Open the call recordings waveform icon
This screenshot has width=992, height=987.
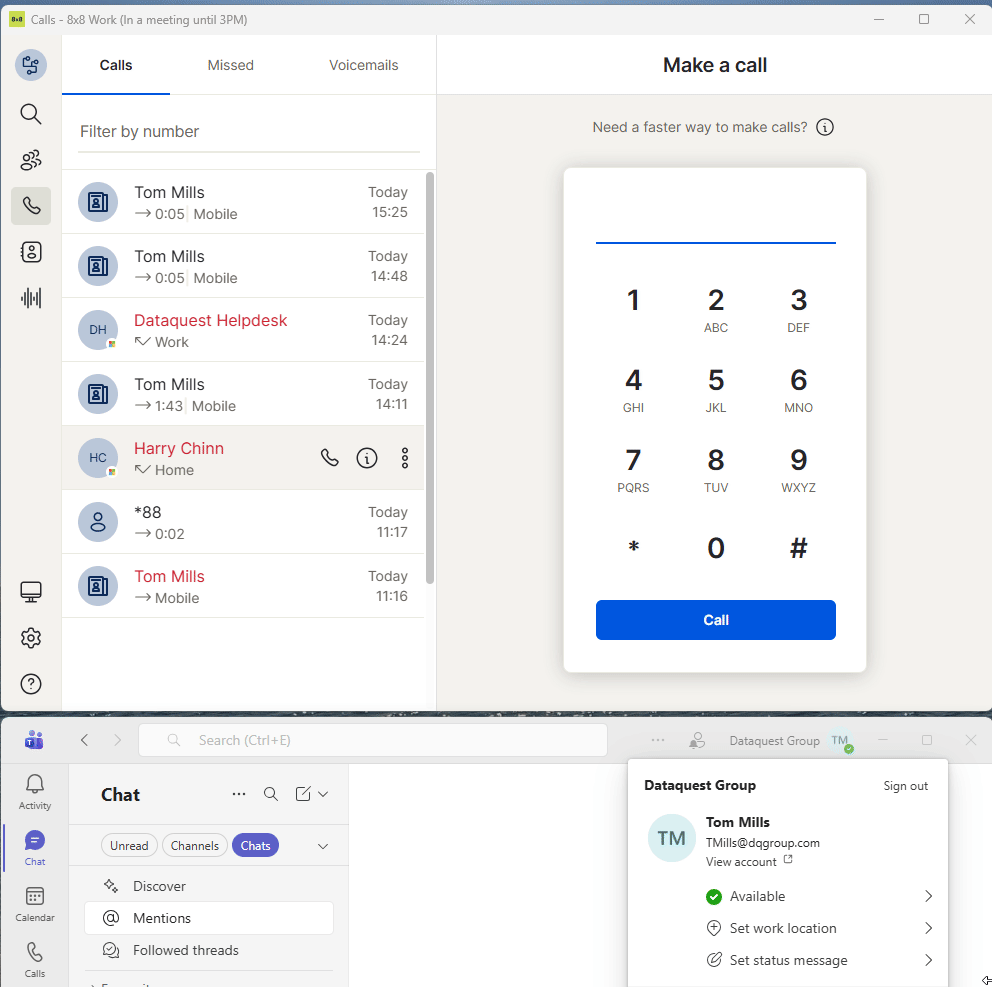(30, 298)
